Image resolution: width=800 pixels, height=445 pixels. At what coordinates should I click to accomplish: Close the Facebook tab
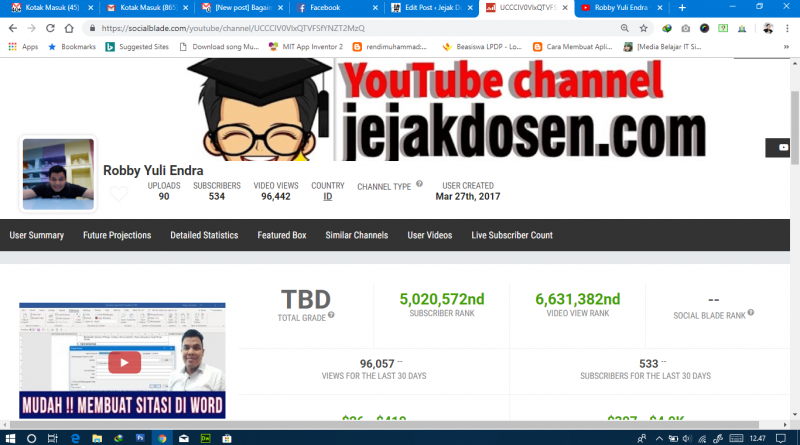(x=375, y=8)
